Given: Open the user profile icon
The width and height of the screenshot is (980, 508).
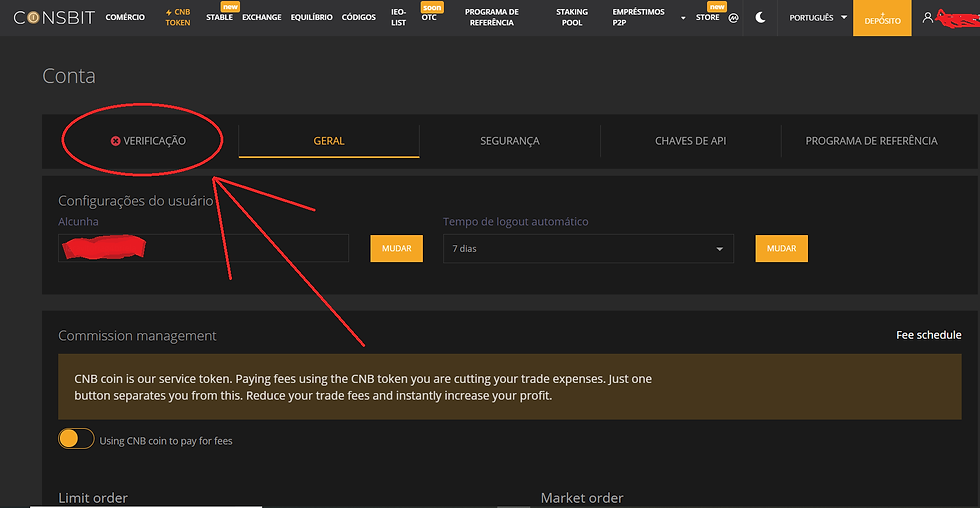Looking at the screenshot, I should (928, 17).
